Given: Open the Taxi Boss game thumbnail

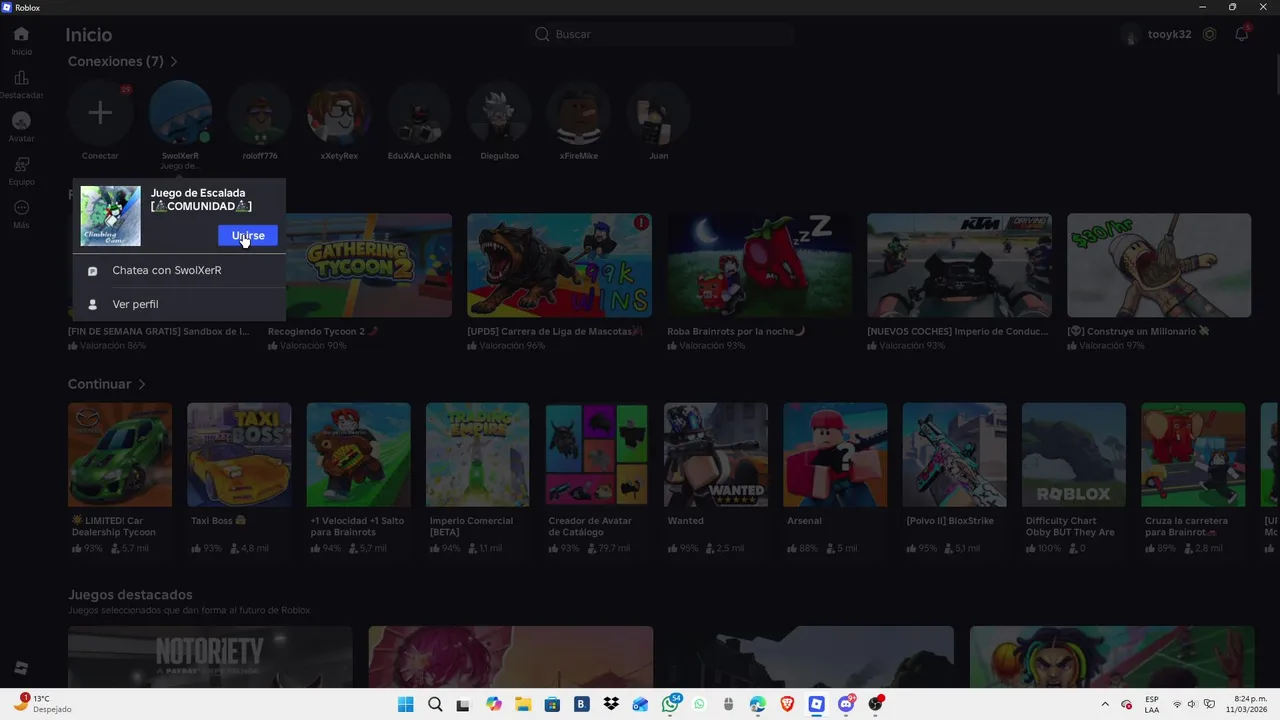Looking at the screenshot, I should pyautogui.click(x=239, y=455).
